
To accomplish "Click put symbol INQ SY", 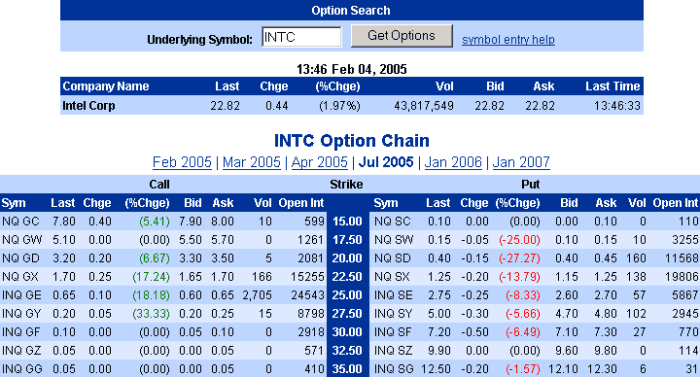I will 393,314.
